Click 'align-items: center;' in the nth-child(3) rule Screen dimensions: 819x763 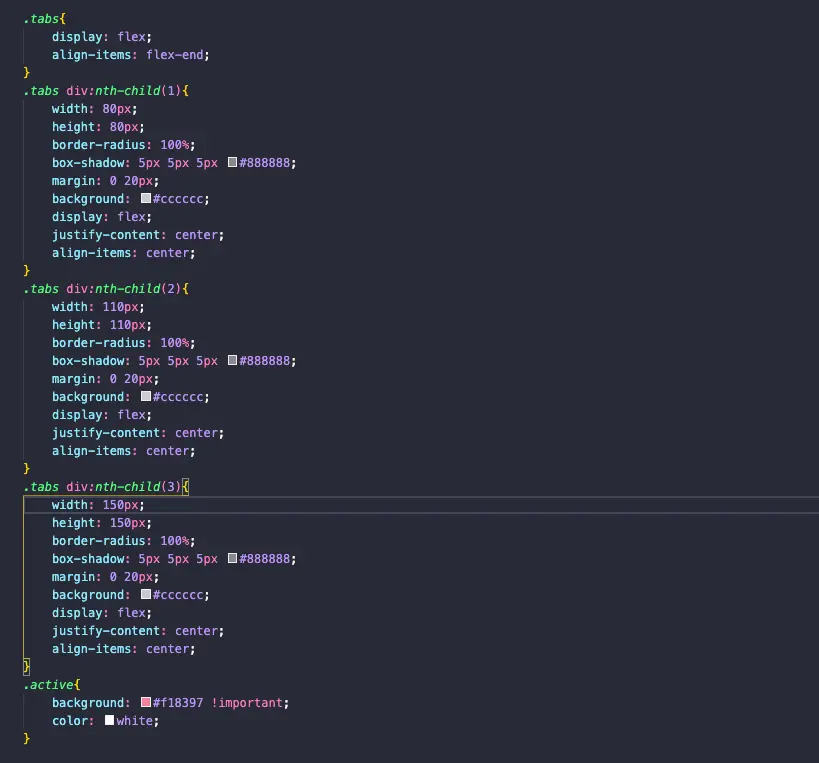click(123, 649)
